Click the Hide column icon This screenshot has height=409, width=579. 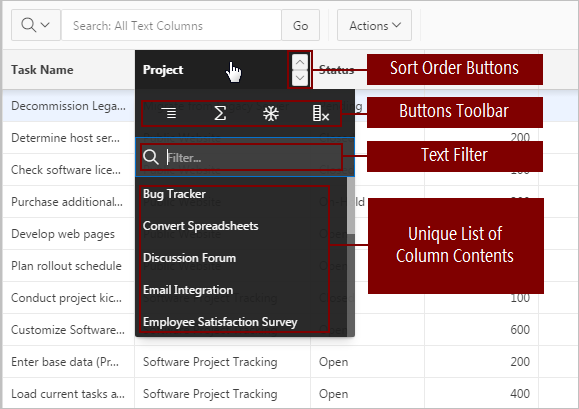point(321,113)
